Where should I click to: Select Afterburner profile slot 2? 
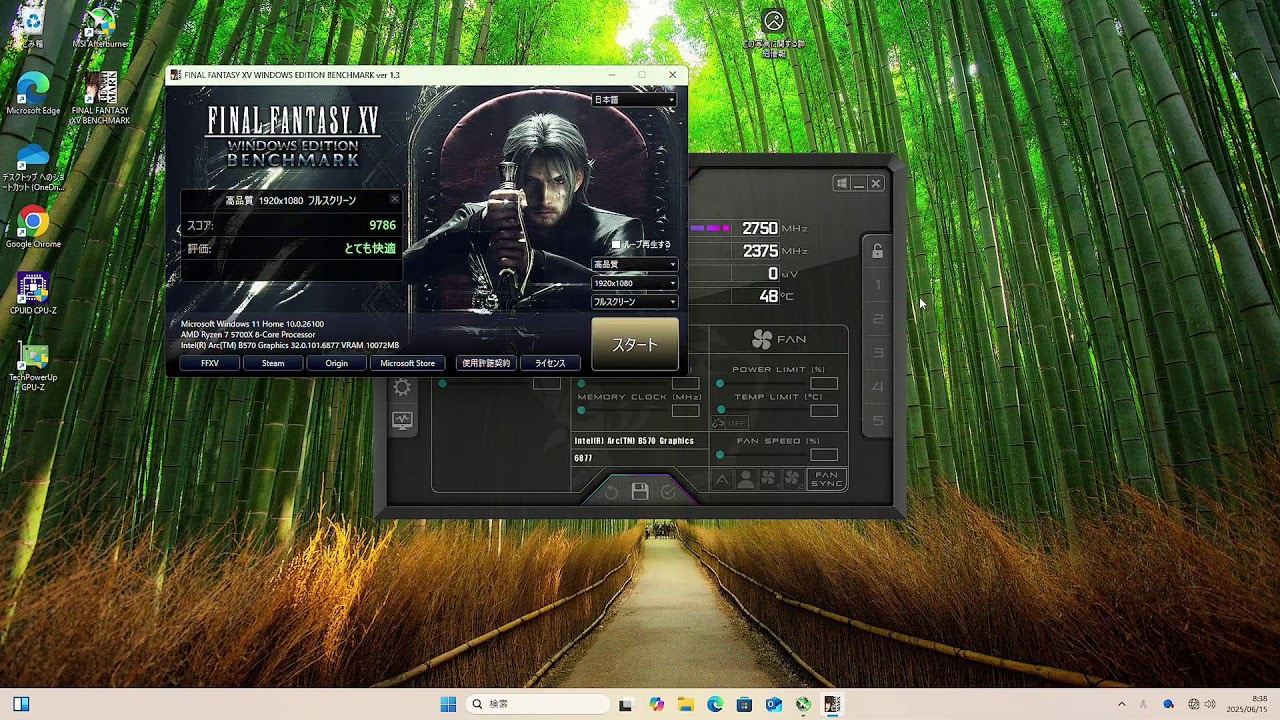(x=879, y=319)
